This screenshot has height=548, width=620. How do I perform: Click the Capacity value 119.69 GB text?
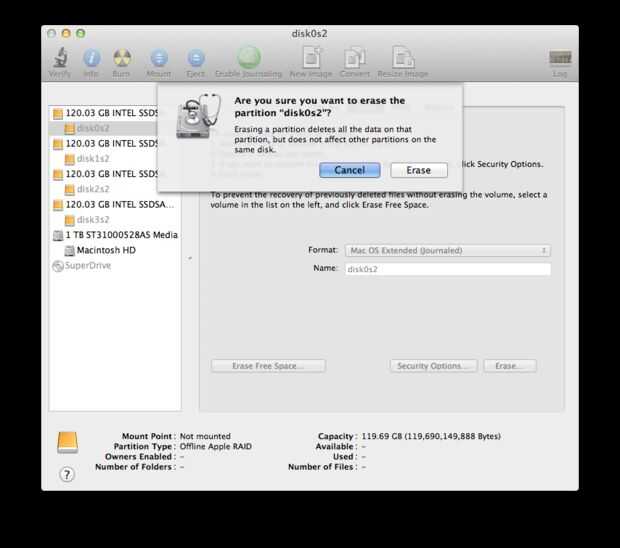tap(431, 436)
